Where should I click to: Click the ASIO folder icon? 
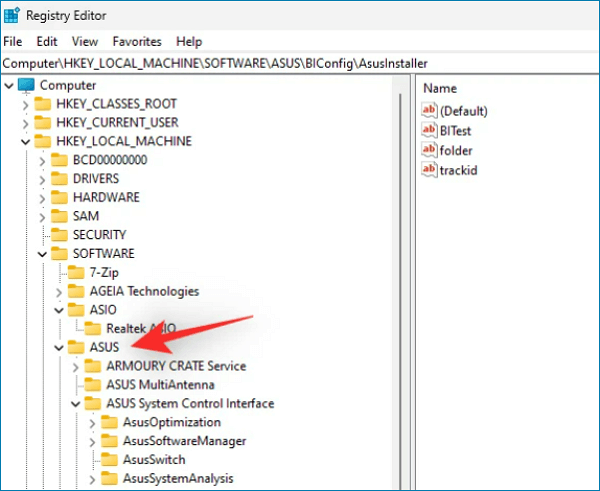pyautogui.click(x=76, y=310)
